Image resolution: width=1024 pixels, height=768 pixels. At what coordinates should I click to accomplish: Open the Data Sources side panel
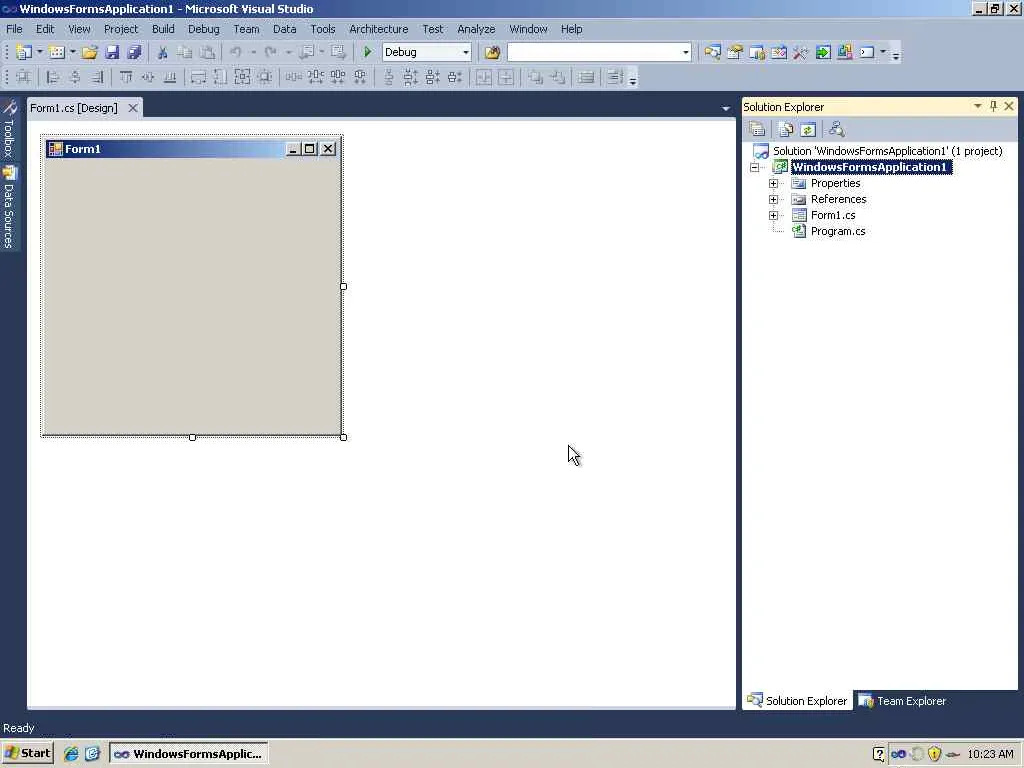tap(9, 208)
